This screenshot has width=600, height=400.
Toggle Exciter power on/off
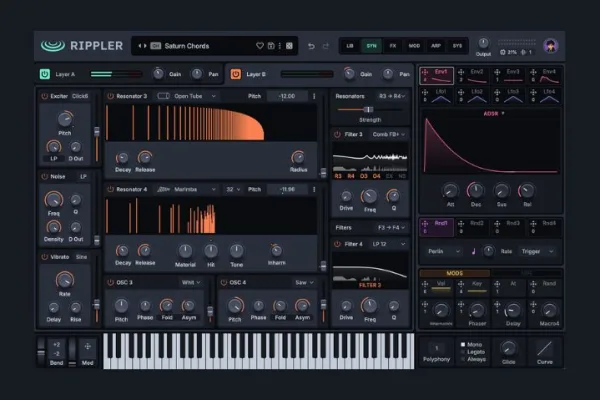(x=44, y=96)
